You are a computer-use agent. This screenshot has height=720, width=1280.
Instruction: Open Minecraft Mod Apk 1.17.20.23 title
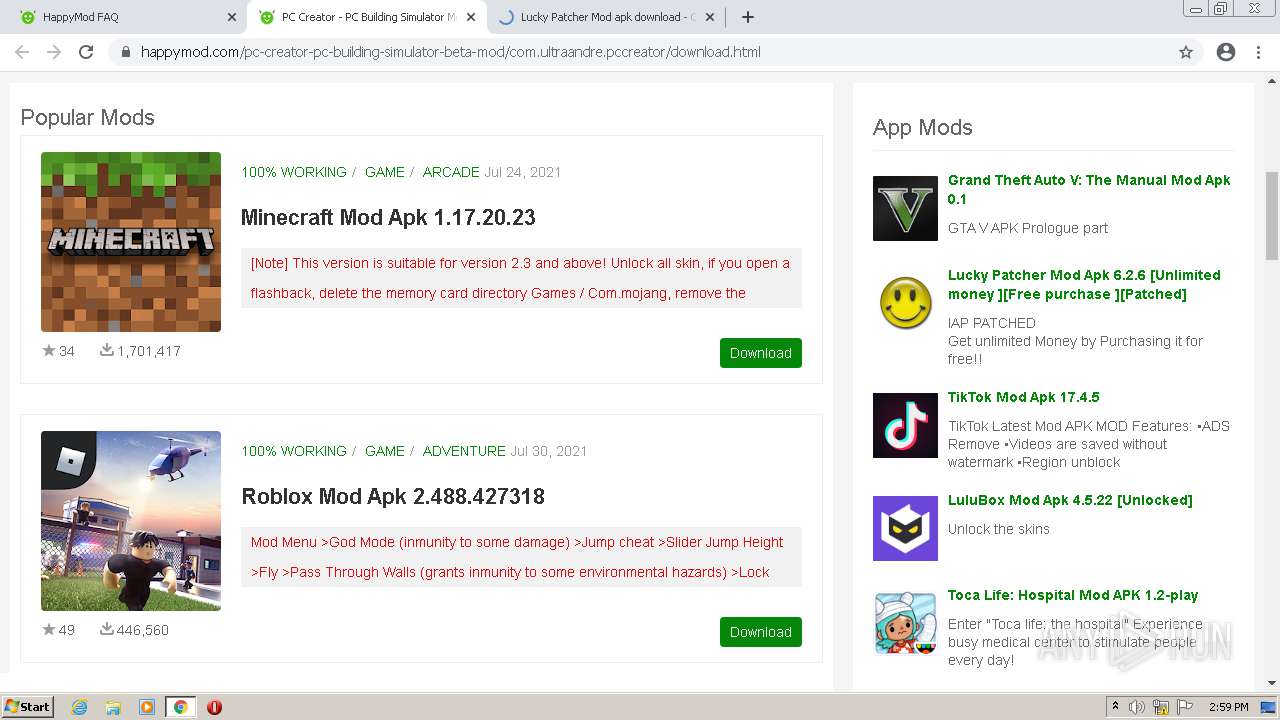click(x=388, y=217)
